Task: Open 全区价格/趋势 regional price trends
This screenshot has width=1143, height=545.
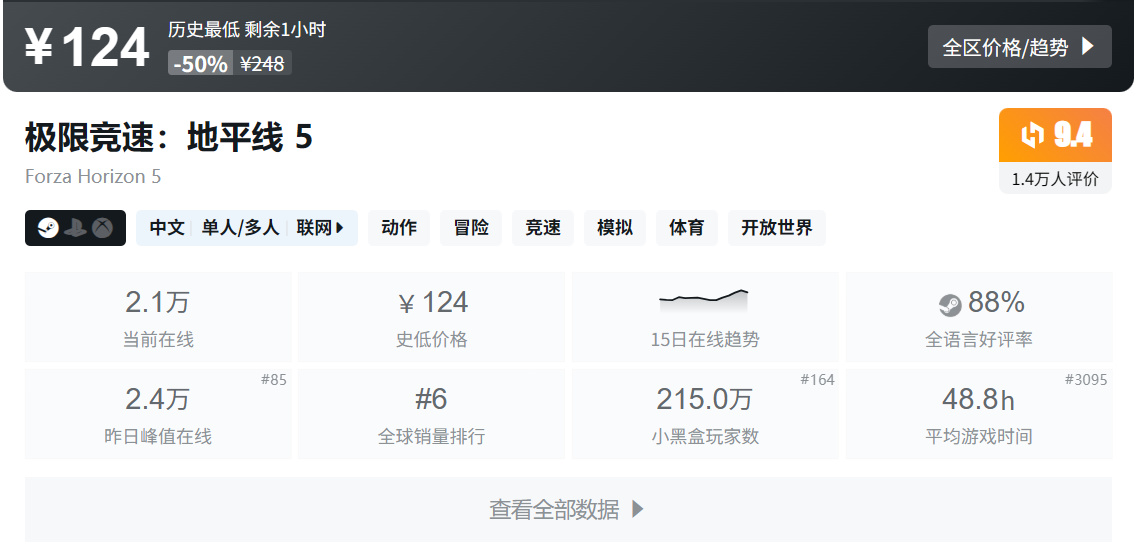Action: [x=1019, y=47]
